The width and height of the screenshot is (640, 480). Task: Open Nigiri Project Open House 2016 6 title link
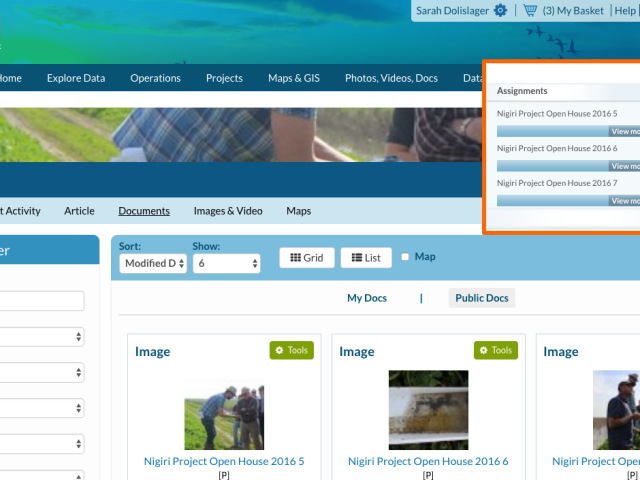[x=428, y=461]
